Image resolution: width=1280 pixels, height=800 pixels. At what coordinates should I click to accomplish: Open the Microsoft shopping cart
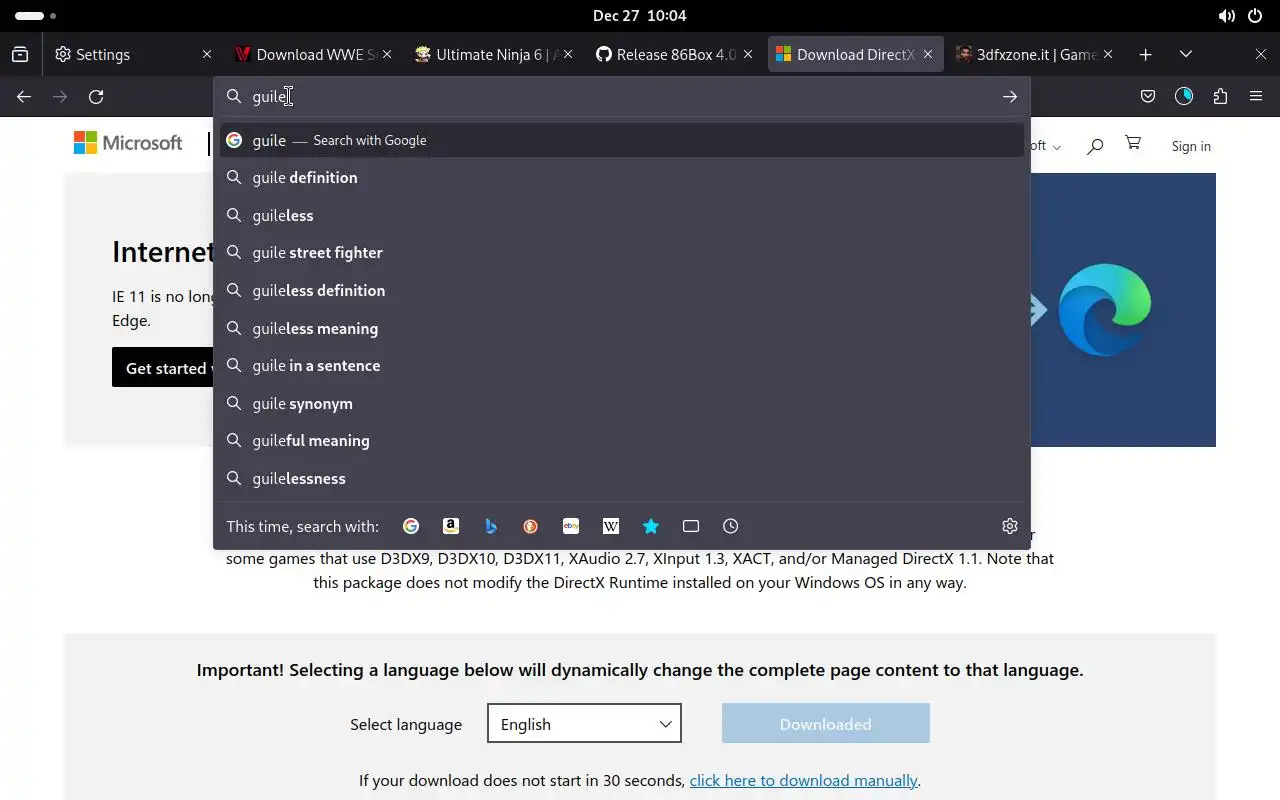pyautogui.click(x=1133, y=143)
